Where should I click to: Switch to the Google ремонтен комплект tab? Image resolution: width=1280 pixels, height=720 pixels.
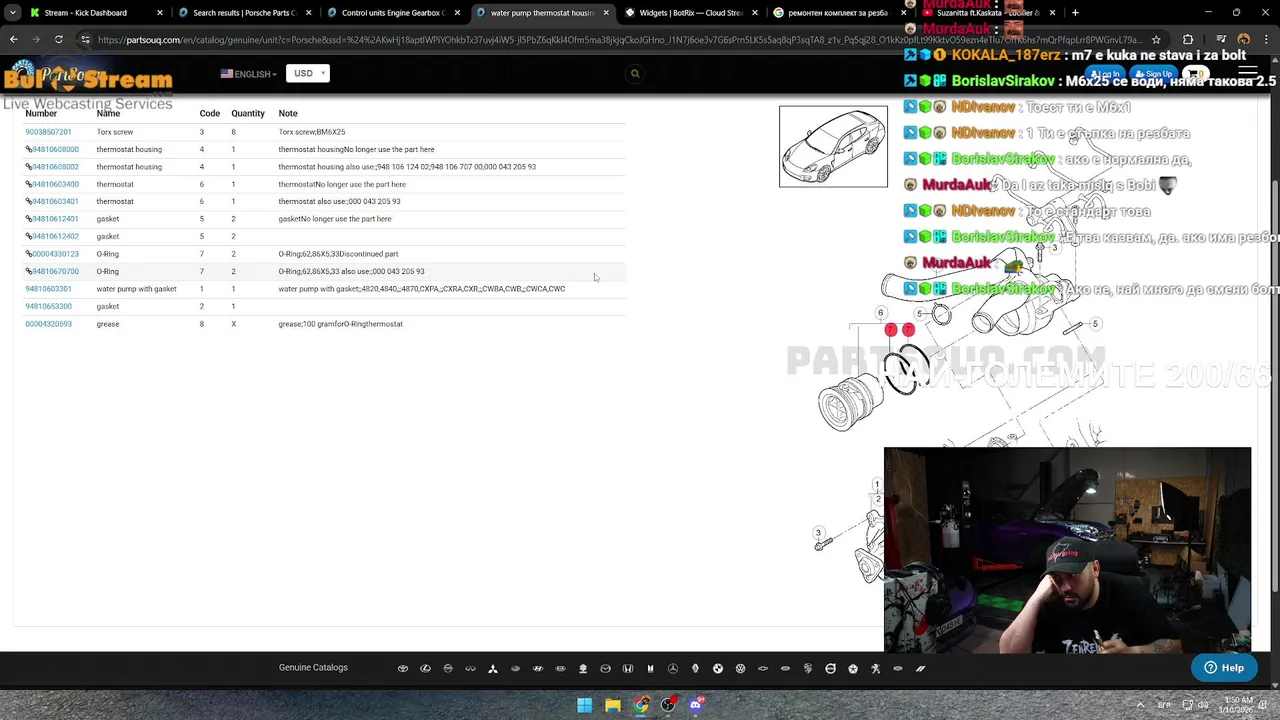(840, 13)
